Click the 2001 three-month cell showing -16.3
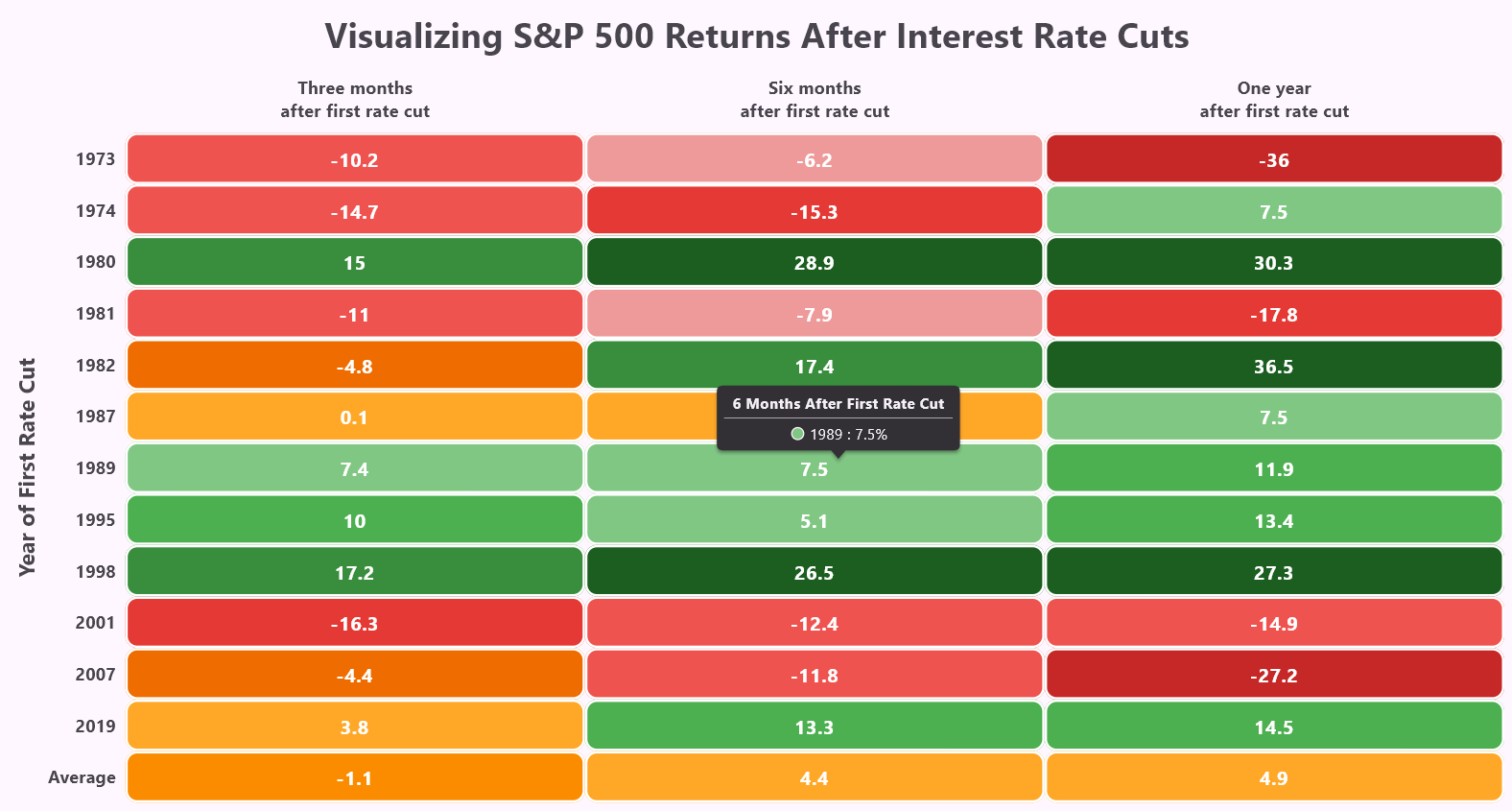Viewport: 1512px width, 811px height. pyautogui.click(x=354, y=623)
